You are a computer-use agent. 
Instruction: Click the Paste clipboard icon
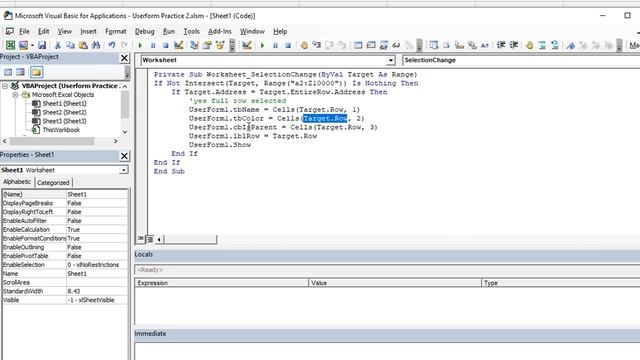[83, 45]
